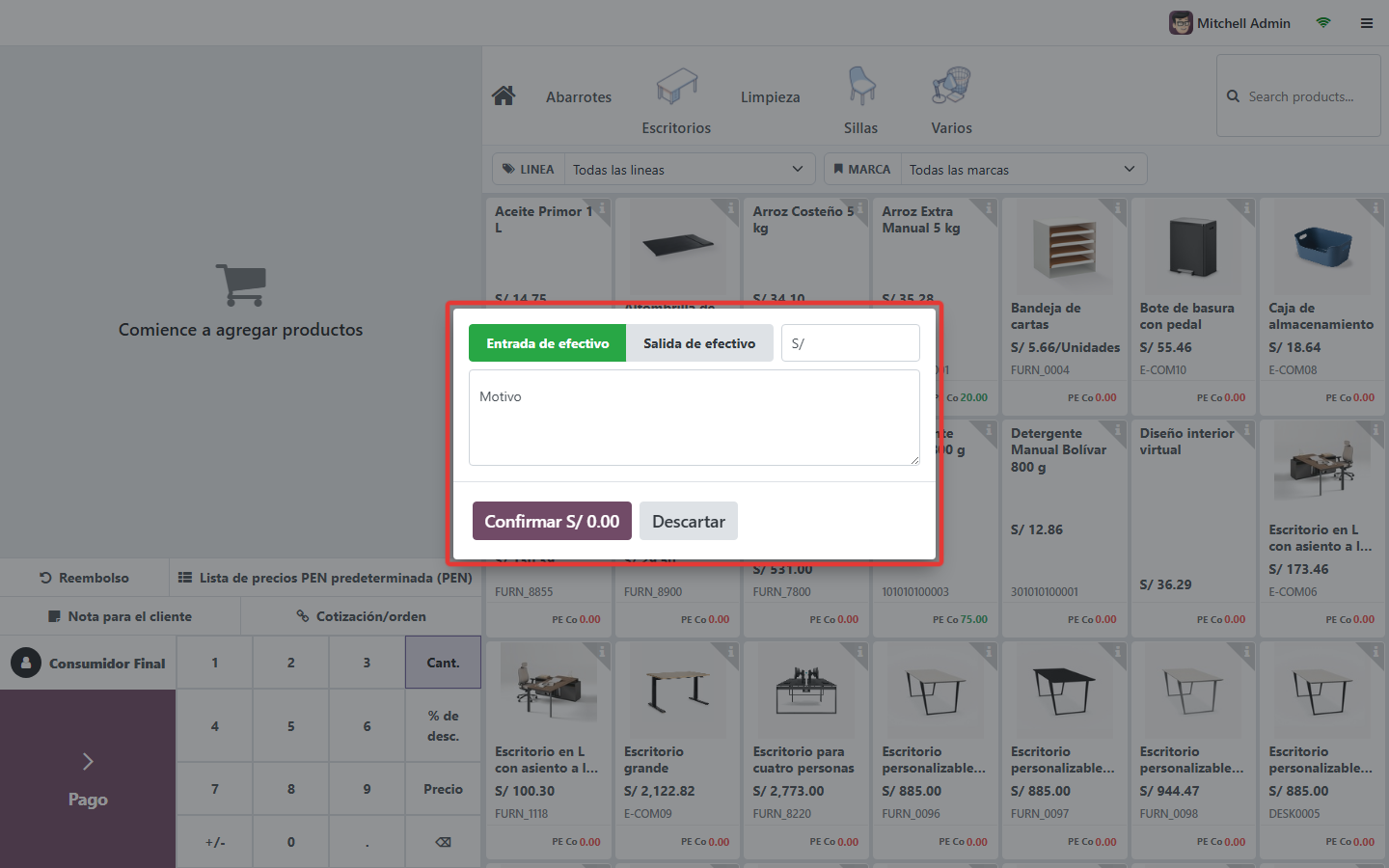Show info icon on Arroz Extra Manual 5 kg
This screenshot has width=1389, height=868.
coord(989,207)
